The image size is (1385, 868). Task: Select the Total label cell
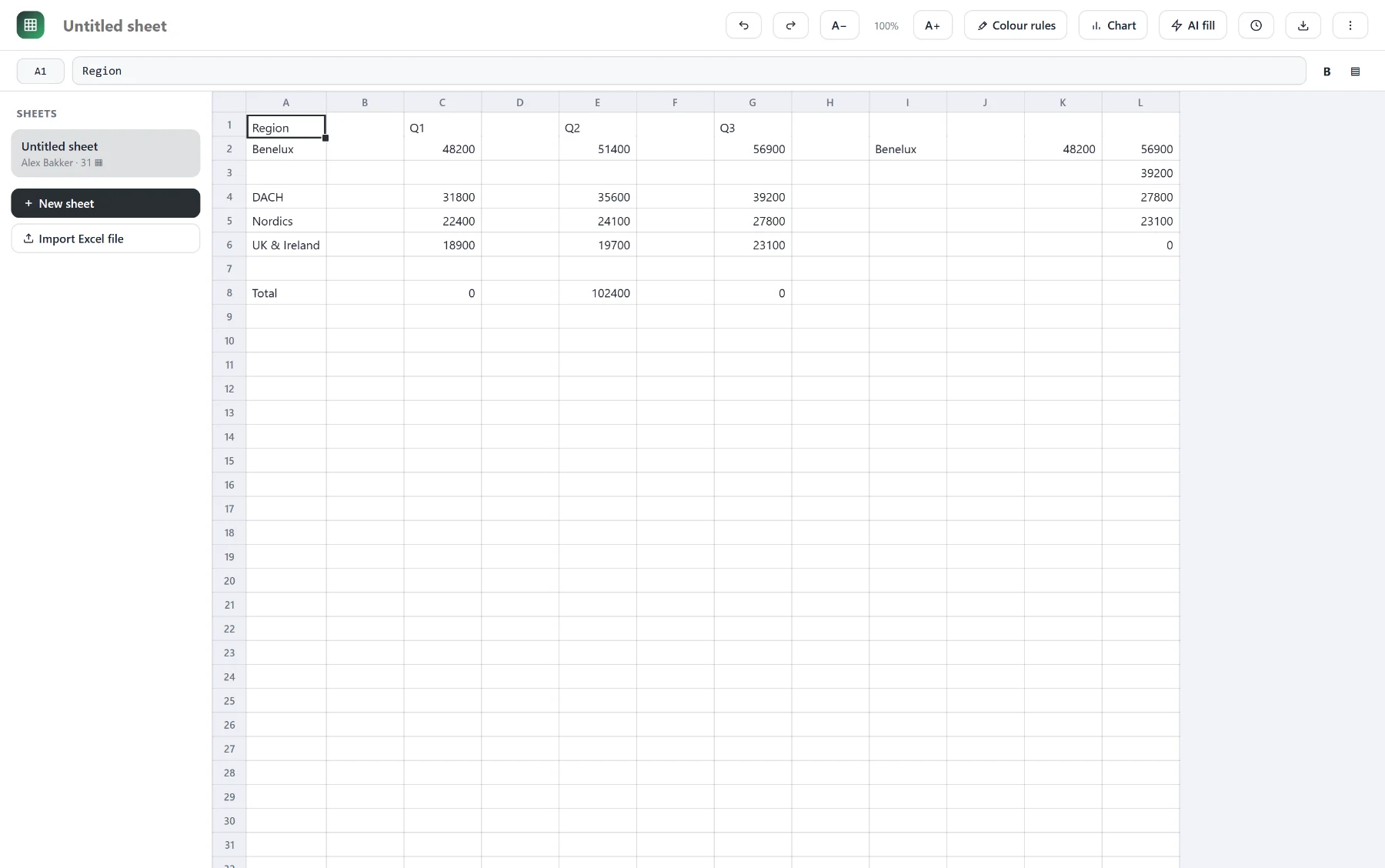[286, 292]
